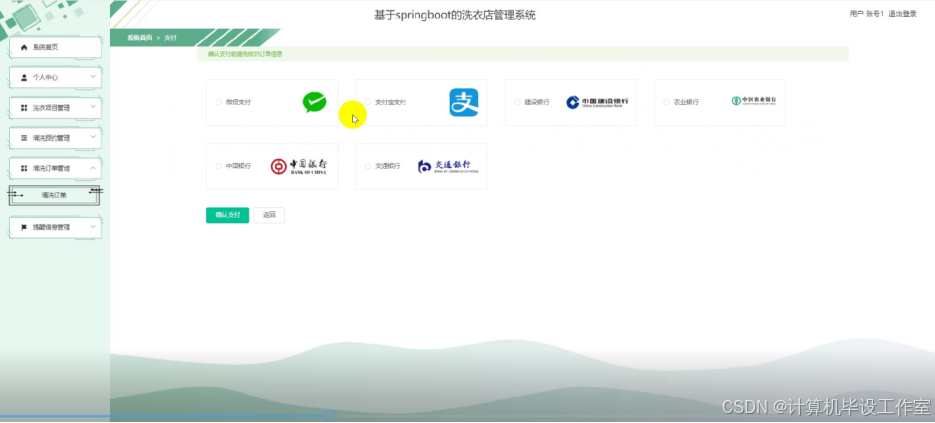Click the person icon beside 个人中心
This screenshot has width=935, height=423.
pyautogui.click(x=24, y=78)
